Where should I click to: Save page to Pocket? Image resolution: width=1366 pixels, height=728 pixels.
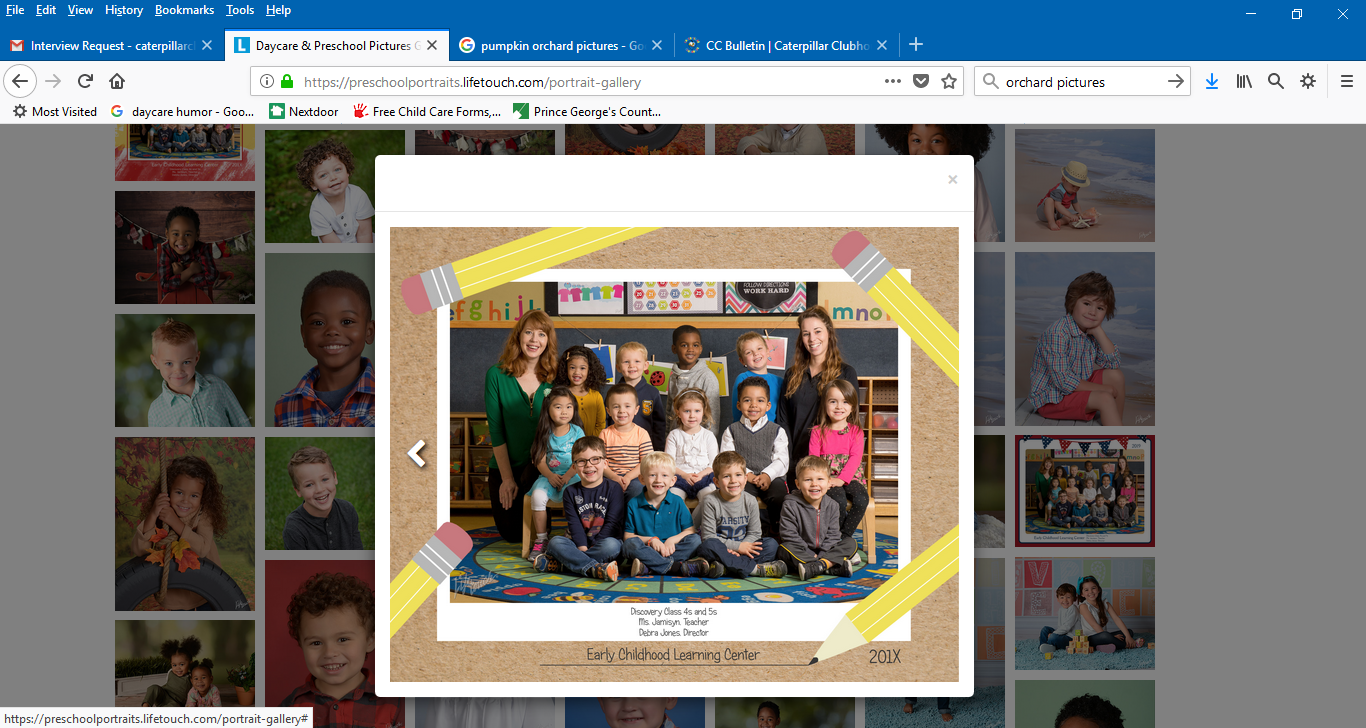[x=921, y=82]
